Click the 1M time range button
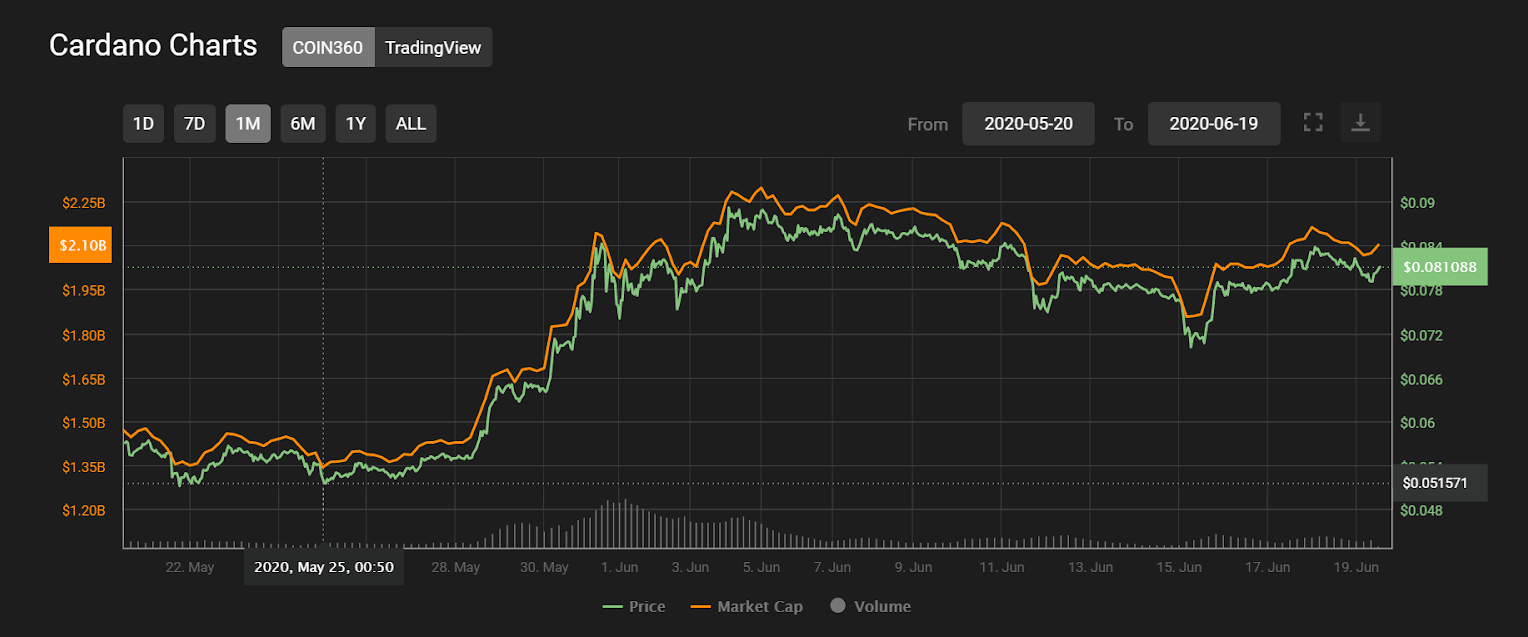The image size is (1528, 637). pos(247,124)
